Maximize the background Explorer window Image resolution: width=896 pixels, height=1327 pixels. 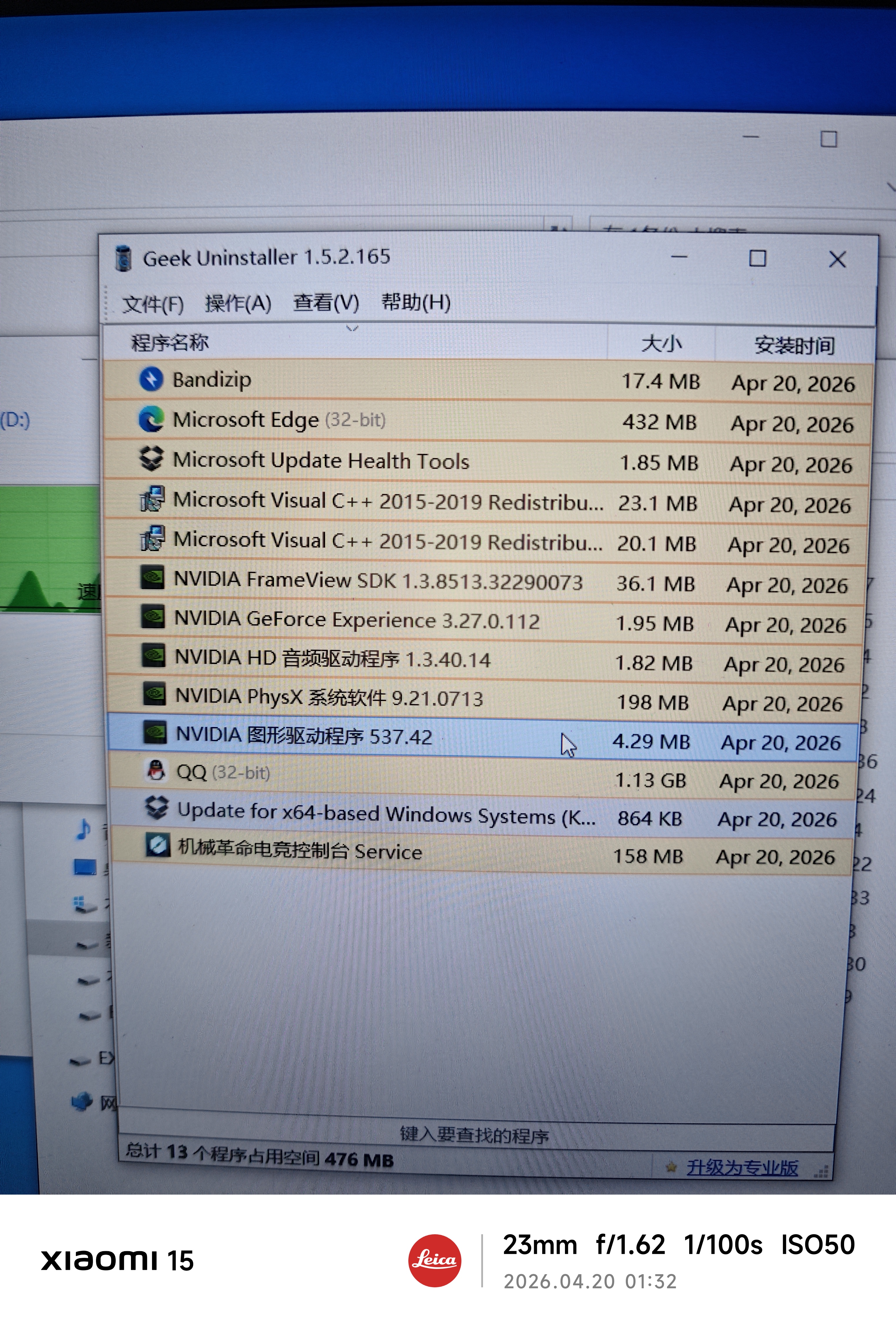pos(829,139)
